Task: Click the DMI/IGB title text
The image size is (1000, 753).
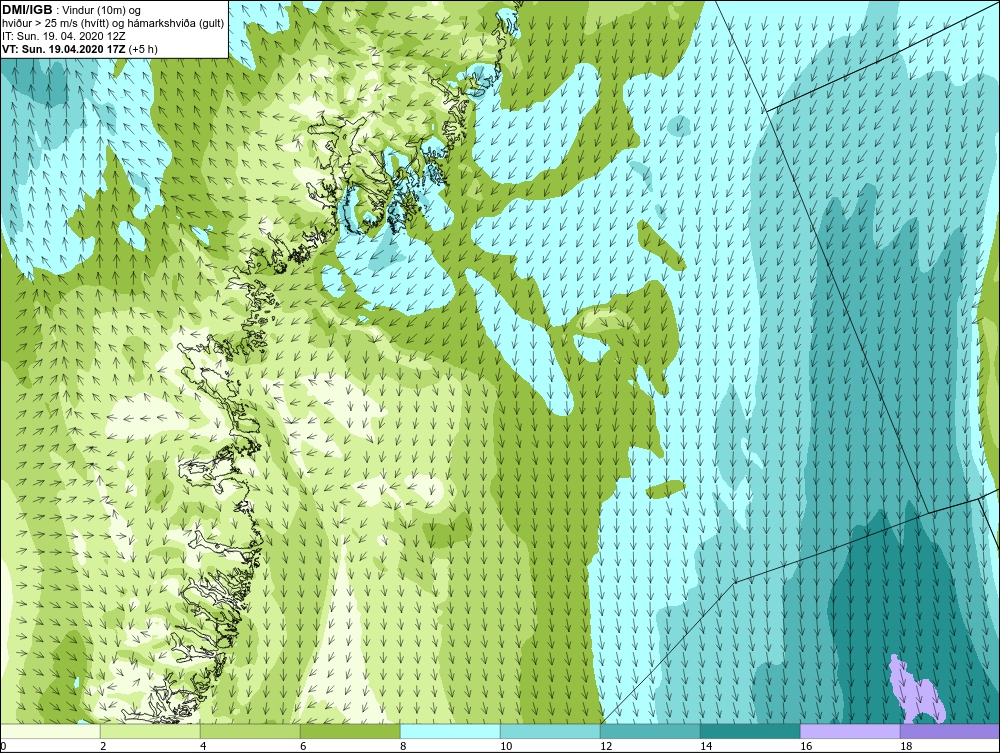Action: (27, 10)
